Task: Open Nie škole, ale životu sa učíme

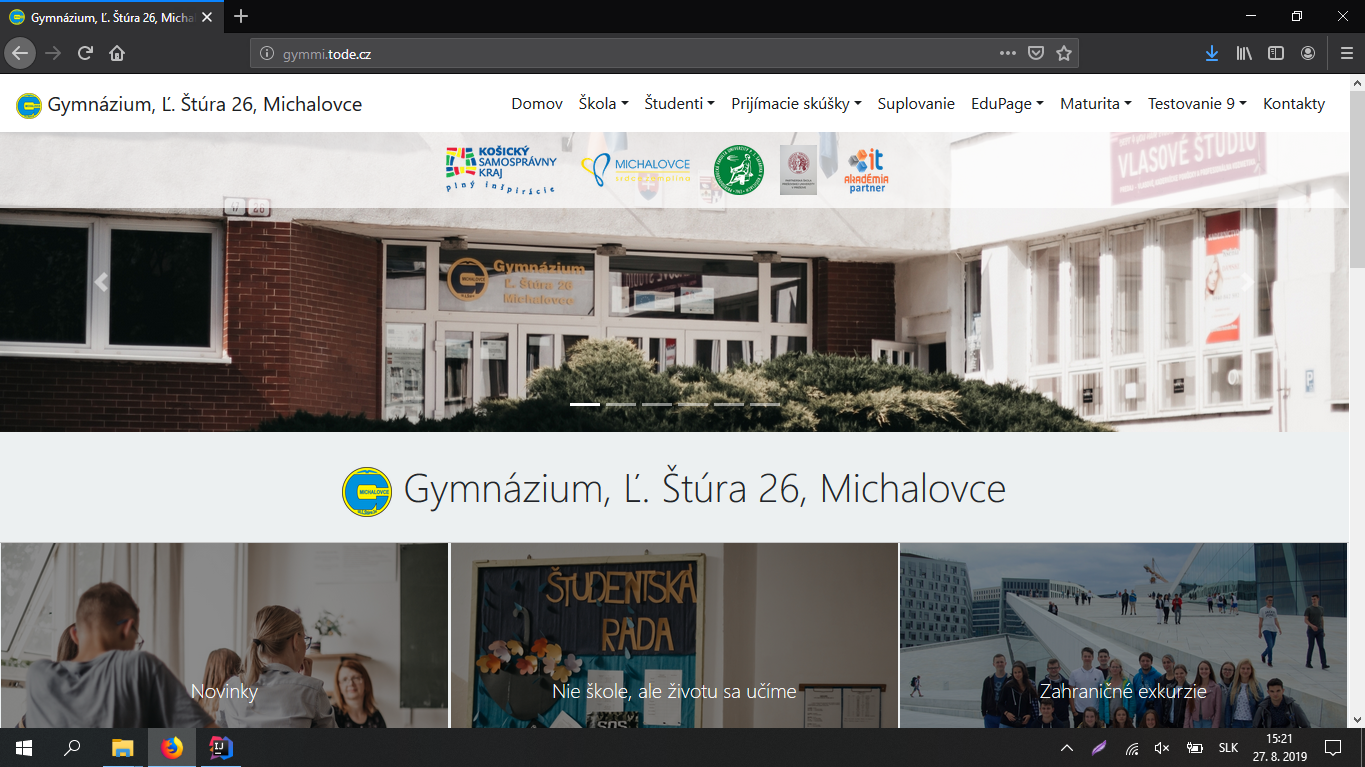Action: (674, 635)
